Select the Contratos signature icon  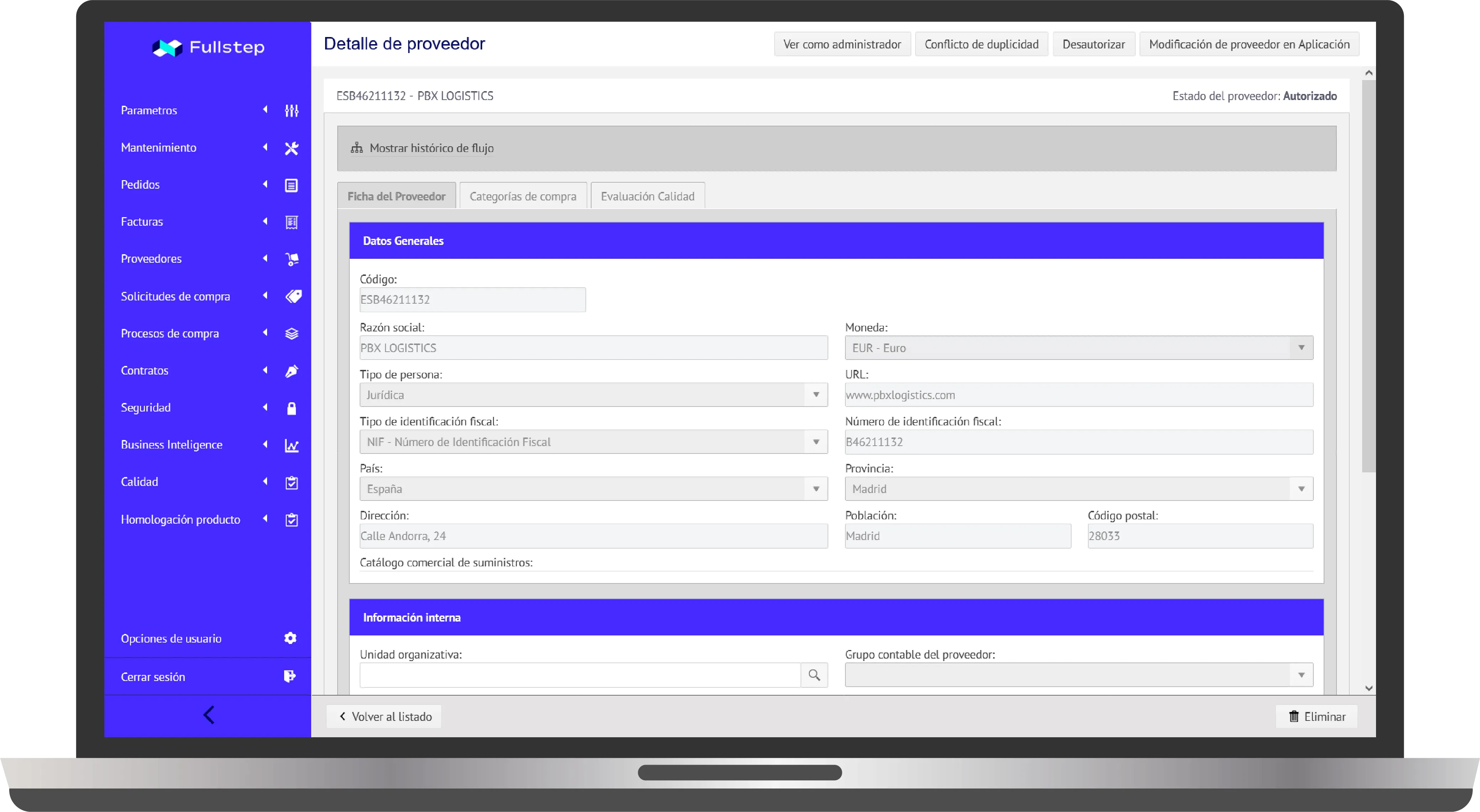click(292, 370)
